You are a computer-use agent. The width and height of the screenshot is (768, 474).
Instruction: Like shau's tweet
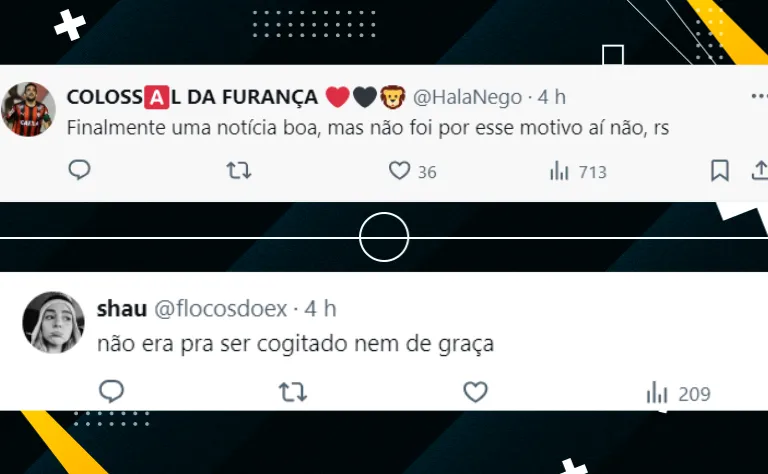click(475, 392)
